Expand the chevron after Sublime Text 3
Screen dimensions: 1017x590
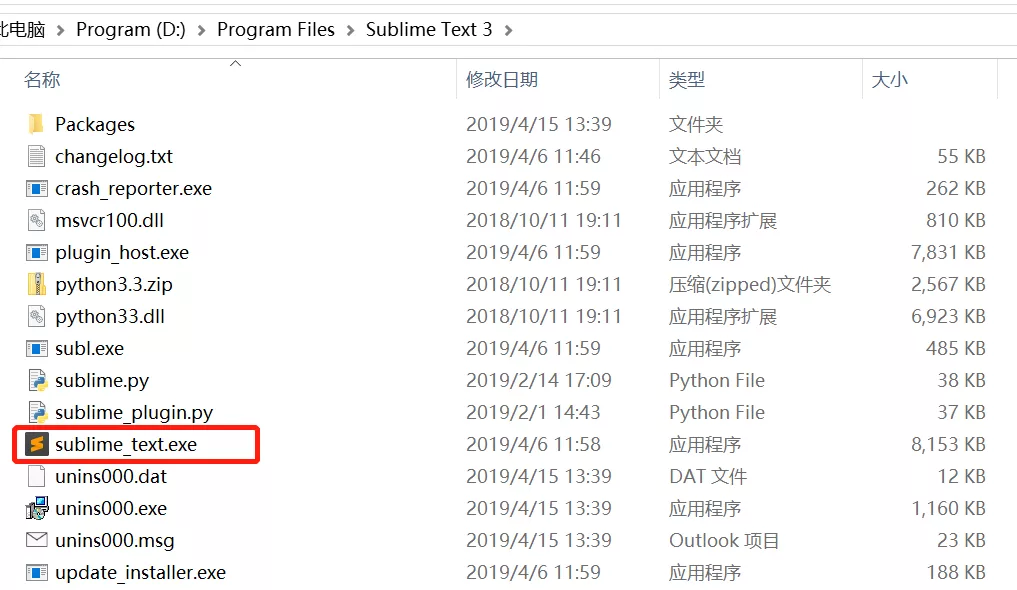tap(508, 30)
